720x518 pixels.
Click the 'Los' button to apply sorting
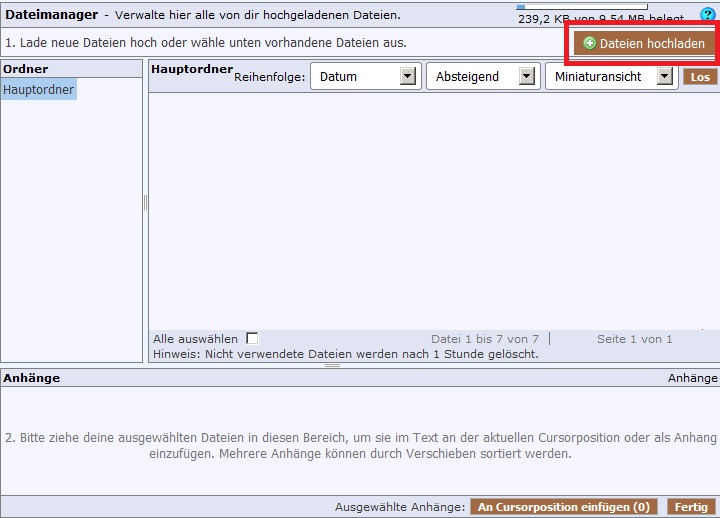pos(700,77)
